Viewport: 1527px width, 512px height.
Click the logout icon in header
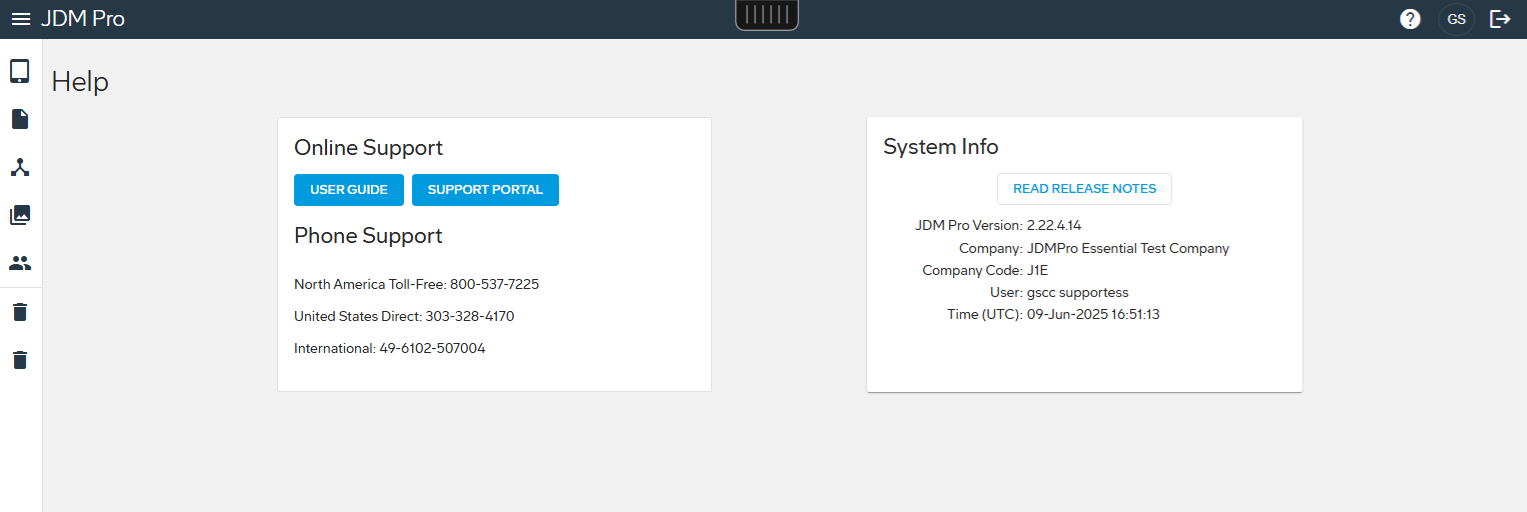click(1500, 19)
